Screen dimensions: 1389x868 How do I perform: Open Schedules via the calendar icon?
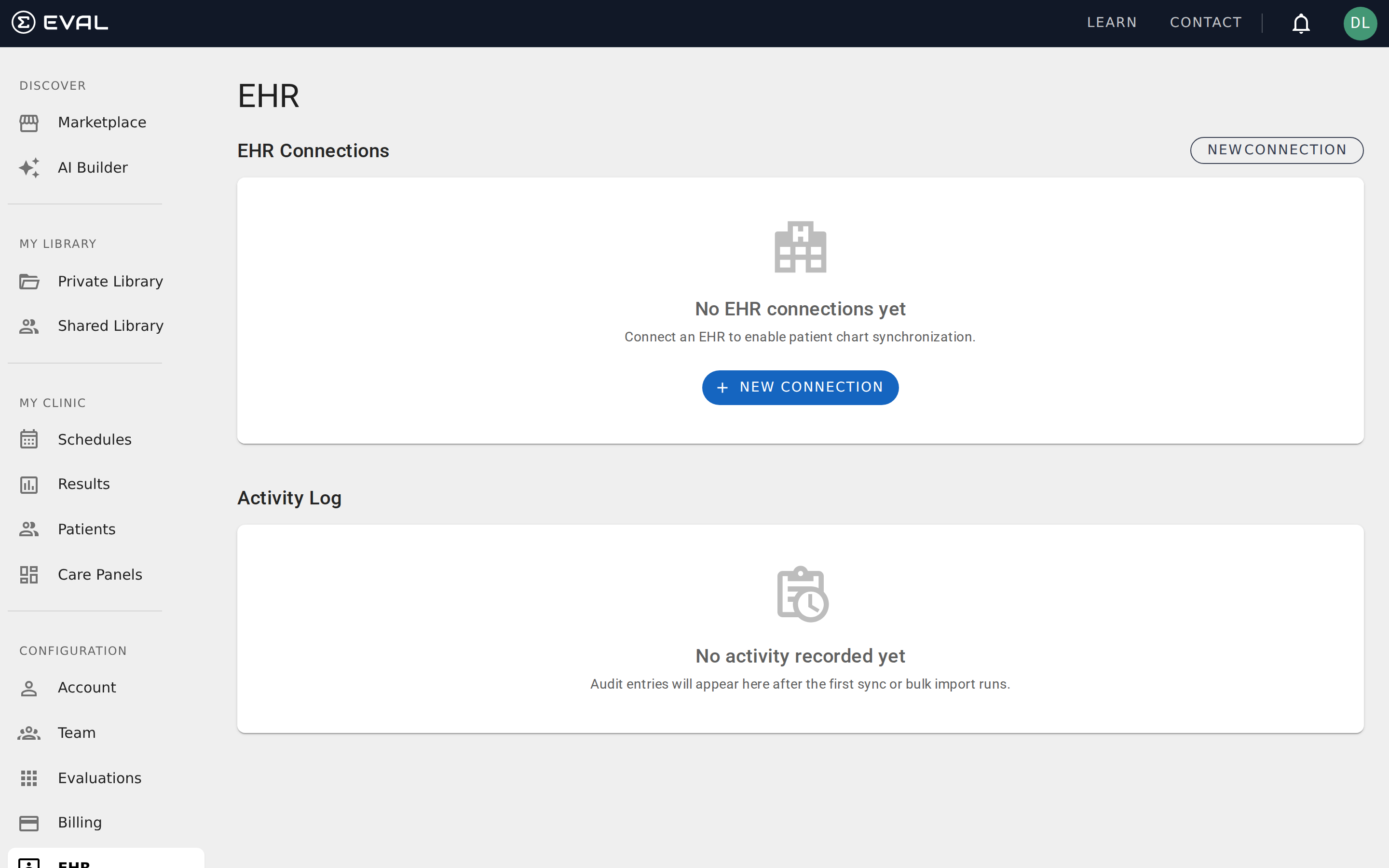click(29, 440)
